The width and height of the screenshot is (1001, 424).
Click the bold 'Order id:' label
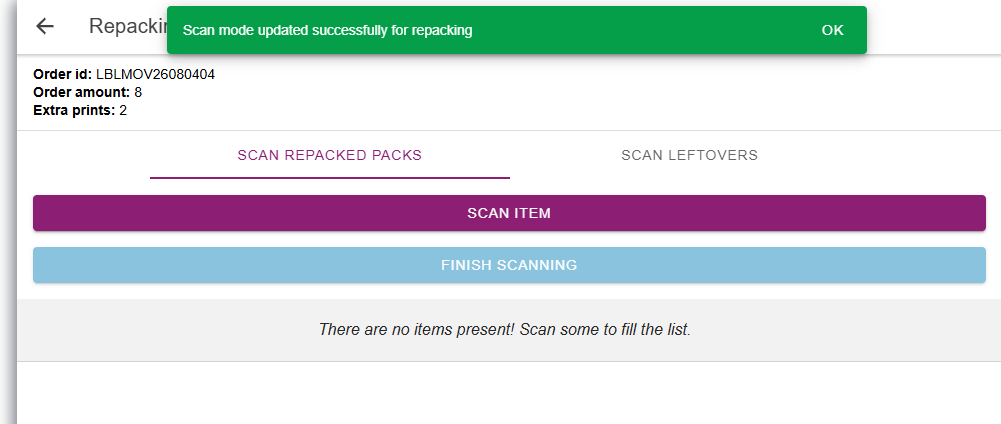63,74
